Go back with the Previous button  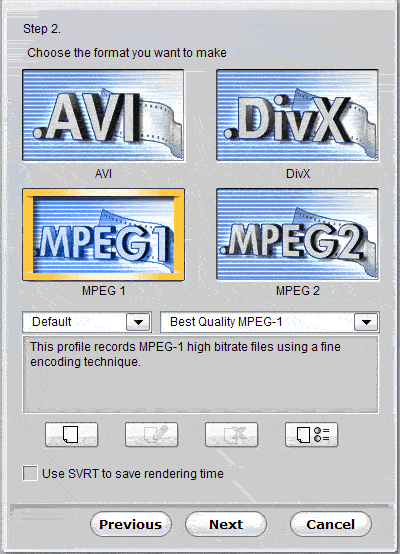[131, 524]
